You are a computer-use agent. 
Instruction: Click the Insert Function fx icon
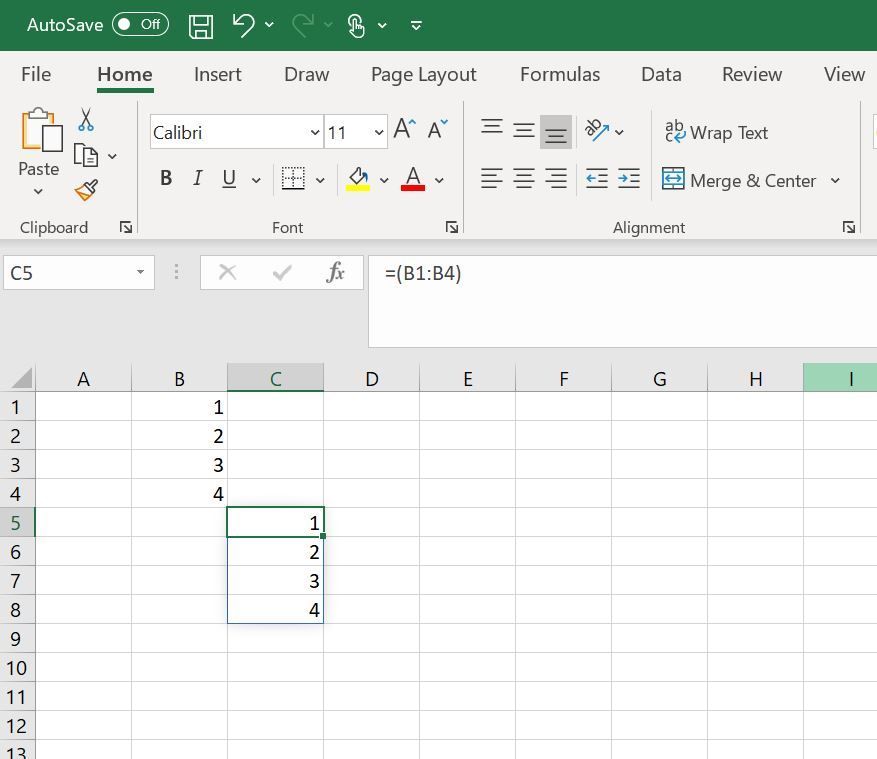pyautogui.click(x=335, y=272)
